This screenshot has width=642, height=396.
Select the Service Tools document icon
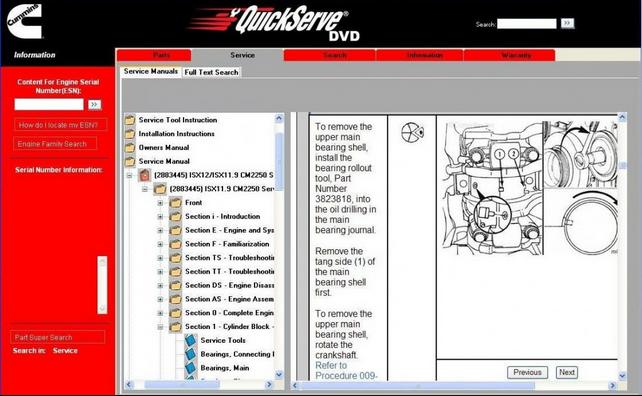[x=190, y=340]
